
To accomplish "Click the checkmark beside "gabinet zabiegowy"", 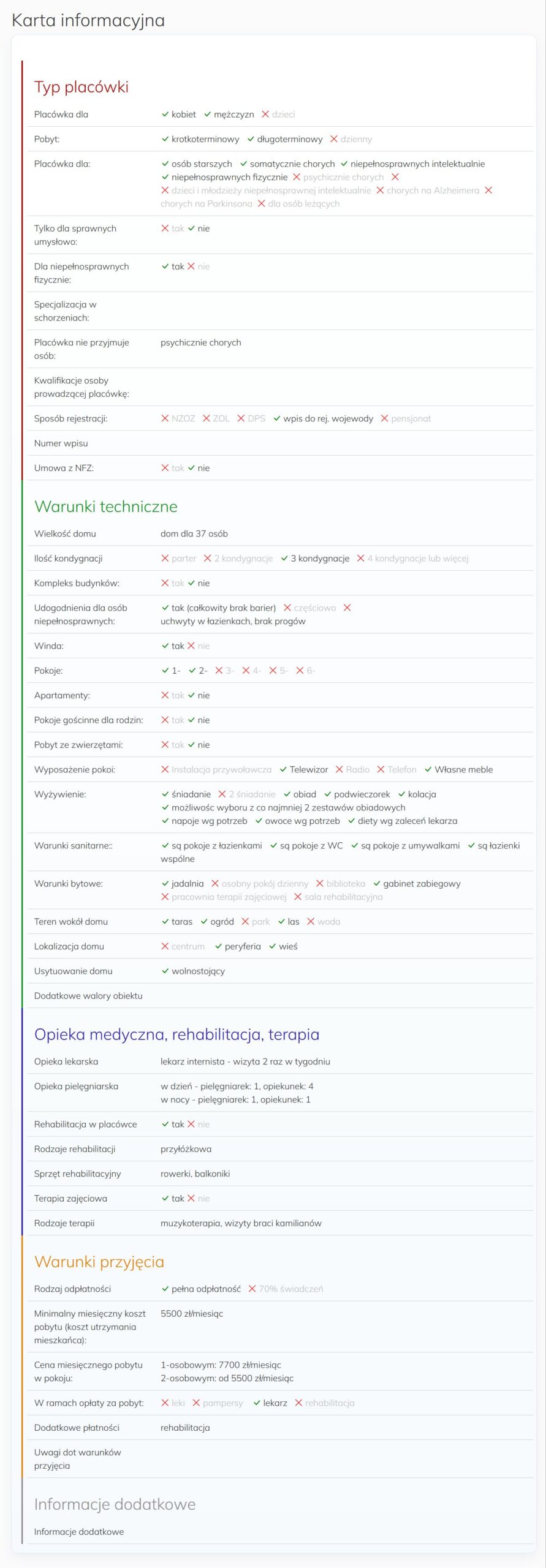I will [x=377, y=883].
